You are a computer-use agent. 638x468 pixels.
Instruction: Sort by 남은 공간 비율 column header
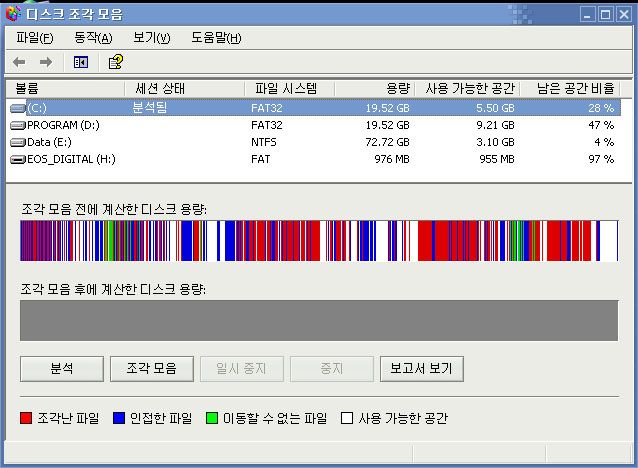pos(570,88)
